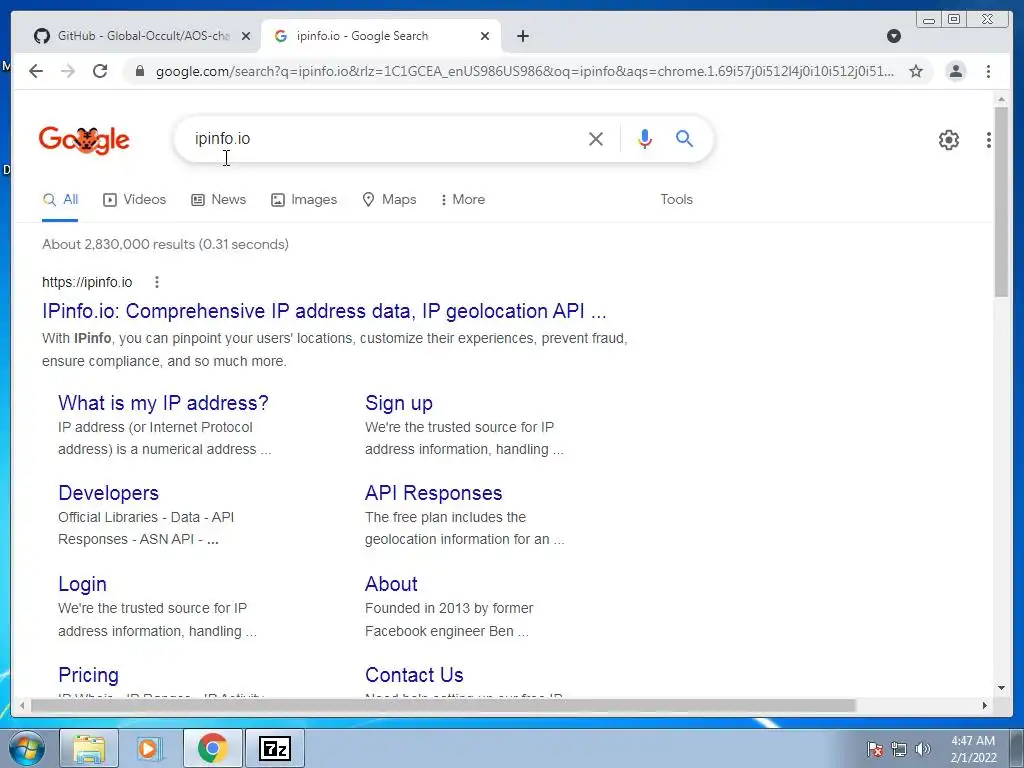Go back to the previous page
Screen dimensions: 1024x768
point(36,71)
